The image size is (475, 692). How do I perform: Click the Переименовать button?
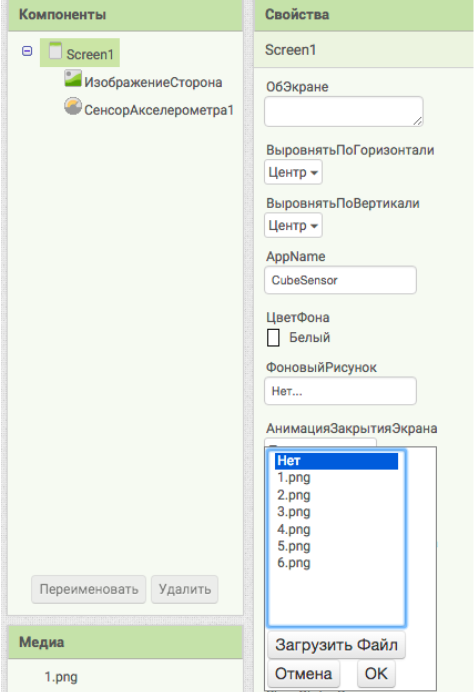[89, 589]
